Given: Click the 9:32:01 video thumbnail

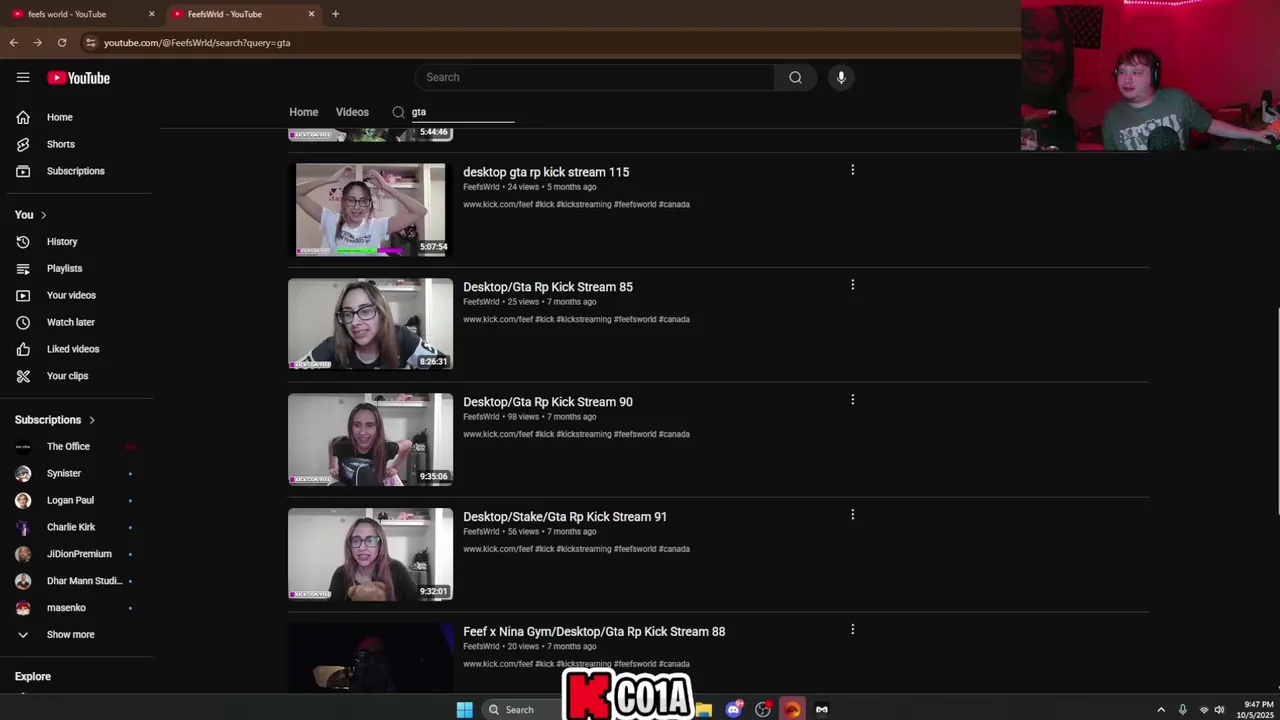Looking at the screenshot, I should (370, 554).
